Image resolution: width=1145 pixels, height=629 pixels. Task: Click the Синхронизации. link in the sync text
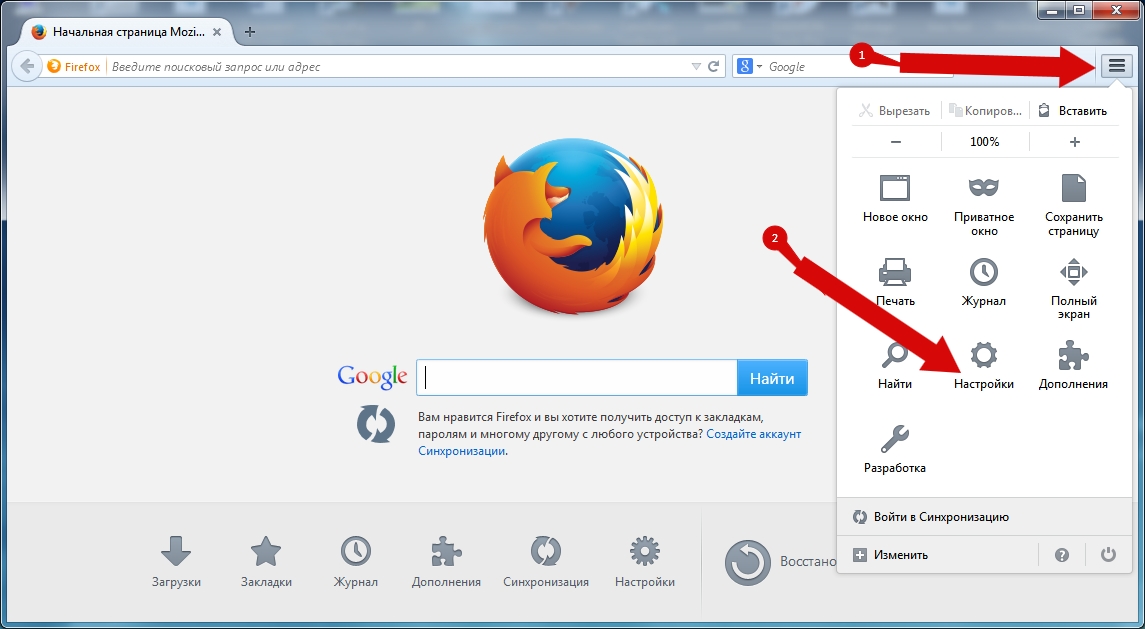point(463,451)
